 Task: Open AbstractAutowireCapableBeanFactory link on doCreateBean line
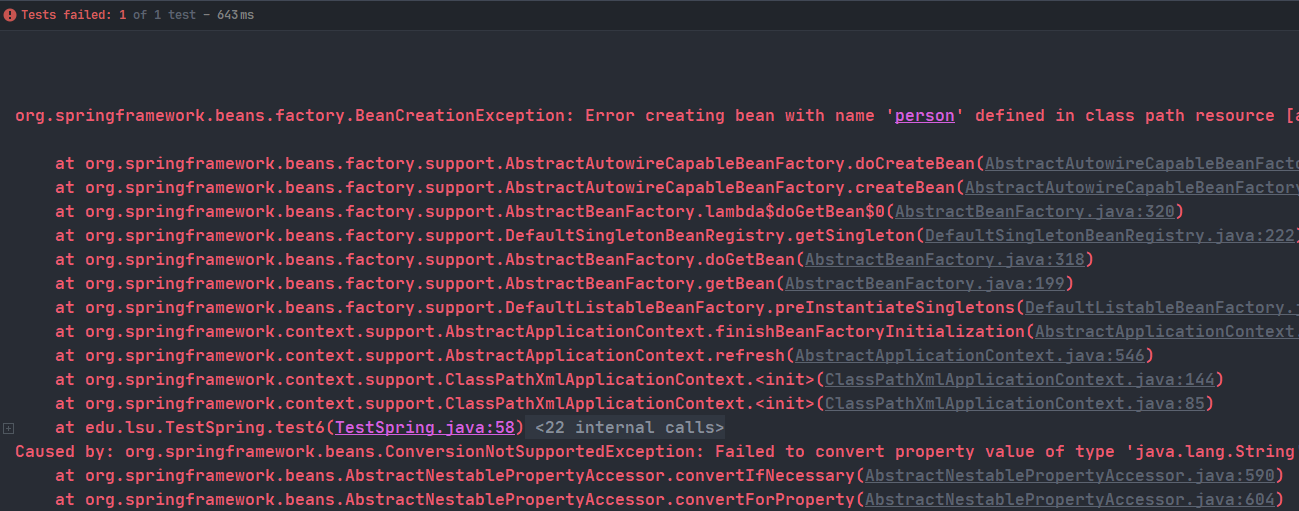click(1142, 164)
